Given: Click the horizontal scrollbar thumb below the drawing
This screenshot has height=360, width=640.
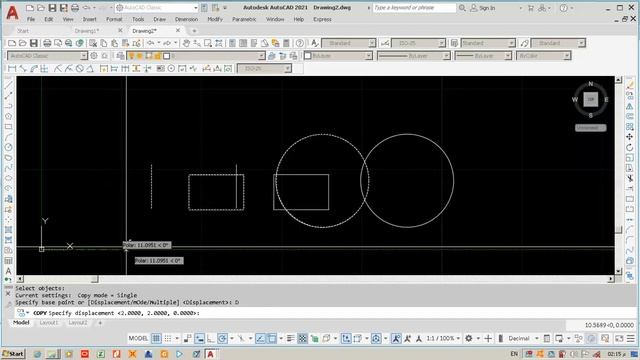Looking at the screenshot, I should point(94,279).
